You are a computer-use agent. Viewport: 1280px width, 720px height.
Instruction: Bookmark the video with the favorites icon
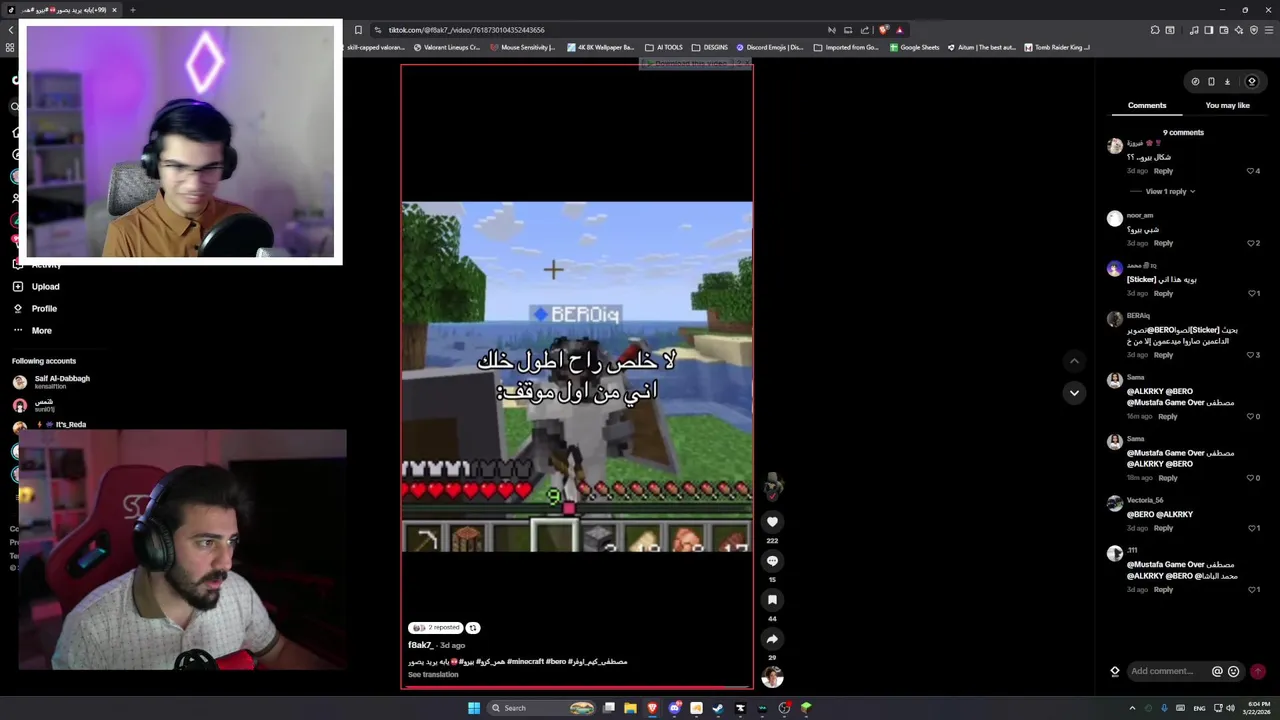(x=772, y=600)
